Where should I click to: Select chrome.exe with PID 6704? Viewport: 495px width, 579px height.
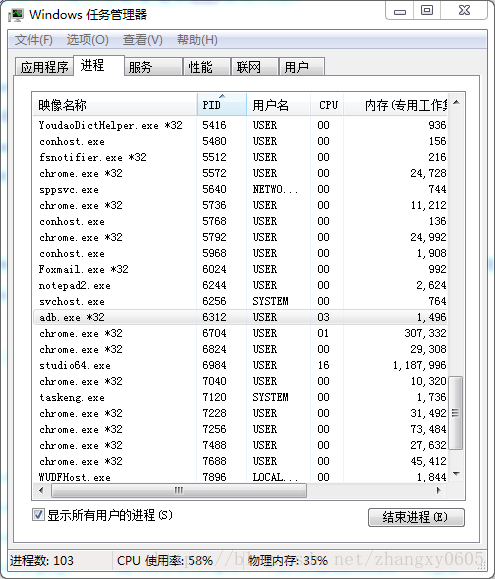click(240, 333)
